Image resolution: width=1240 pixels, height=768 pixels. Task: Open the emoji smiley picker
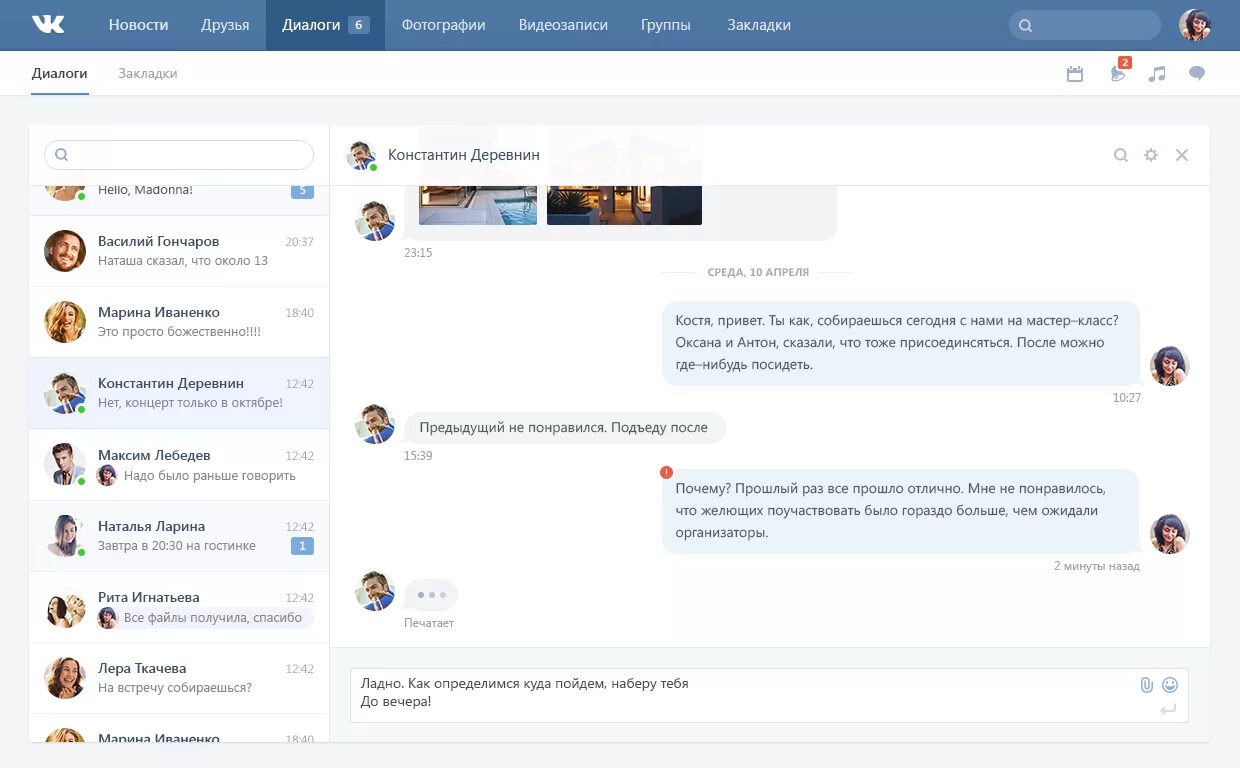(1170, 685)
